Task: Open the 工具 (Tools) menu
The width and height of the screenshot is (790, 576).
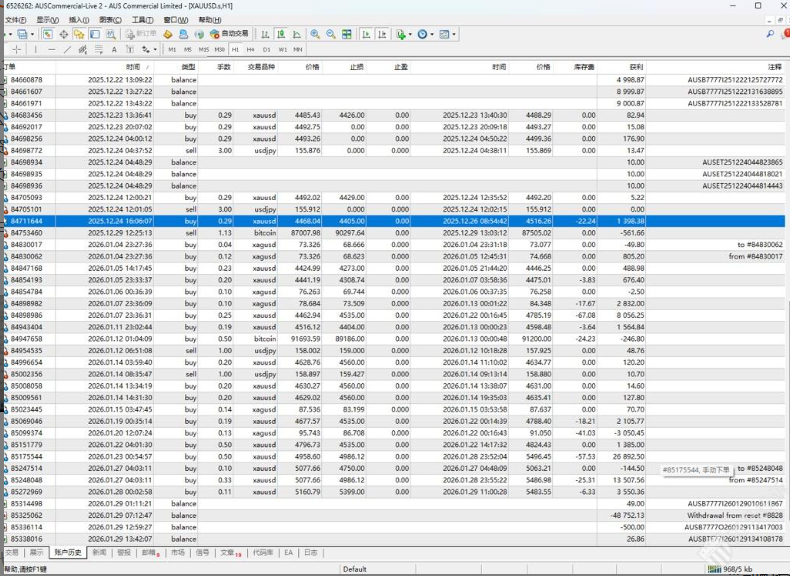Action: pos(143,19)
